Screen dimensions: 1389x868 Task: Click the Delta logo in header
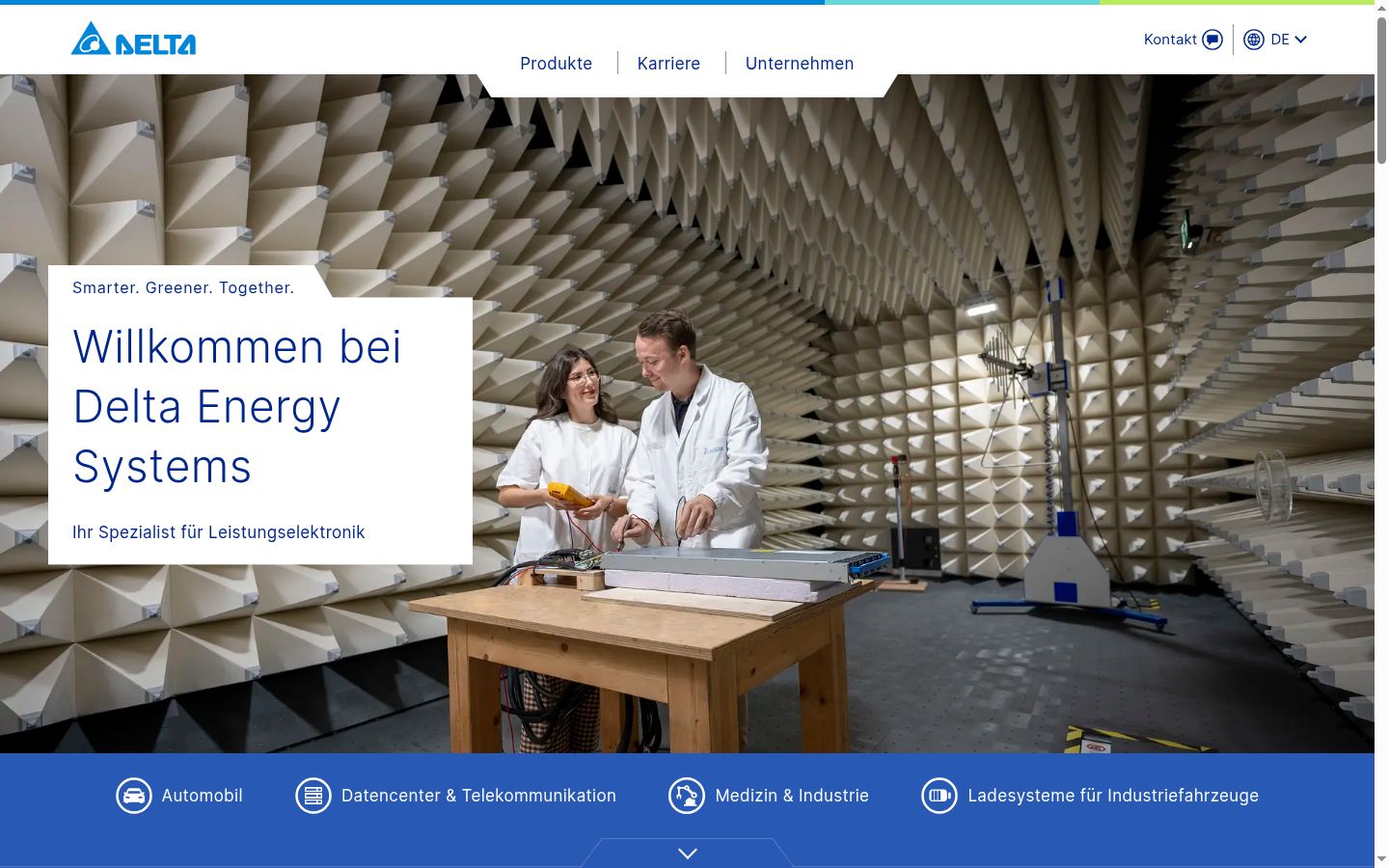coord(133,39)
